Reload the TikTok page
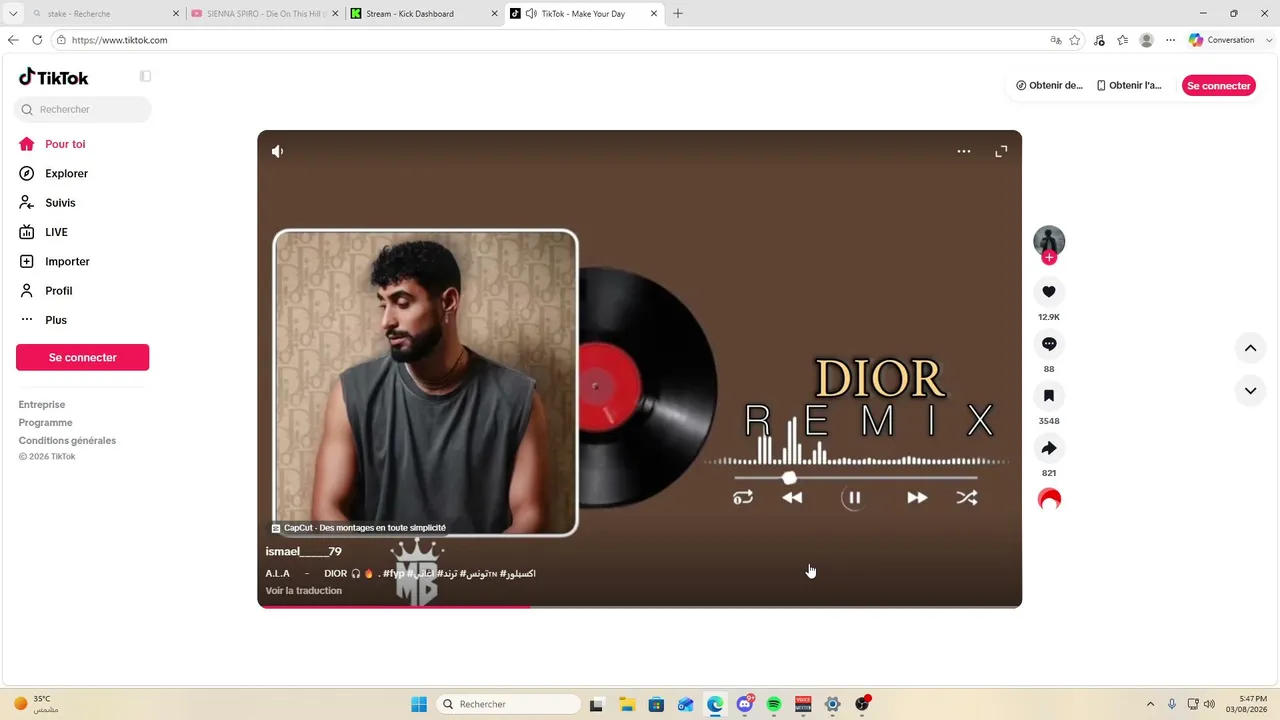 click(x=37, y=40)
